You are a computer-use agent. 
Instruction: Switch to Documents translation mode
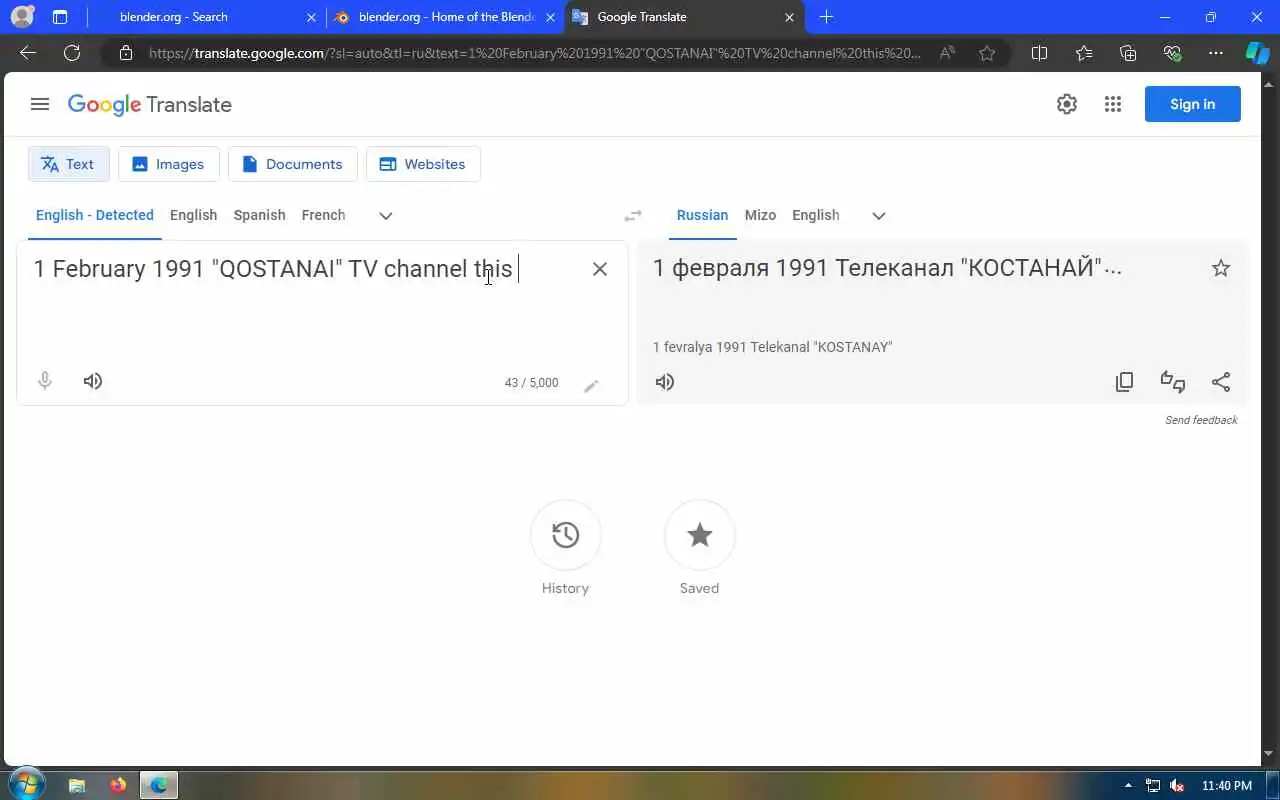(x=293, y=164)
